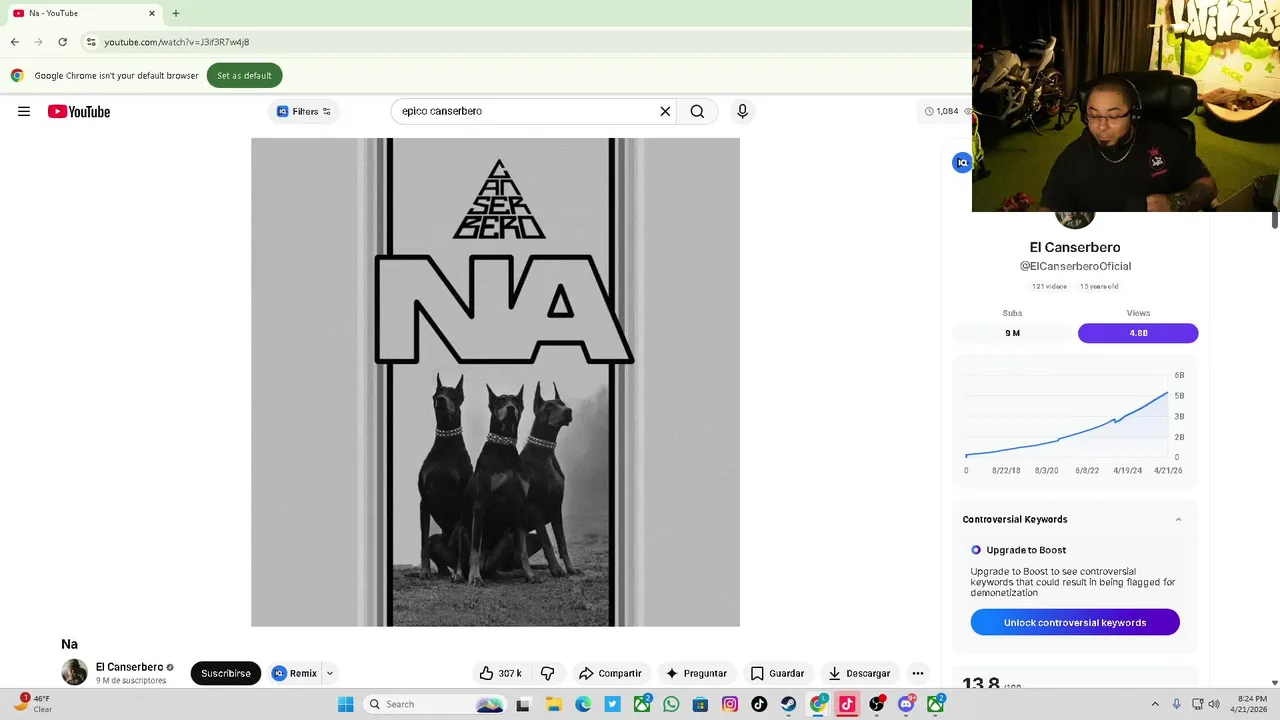The height and width of the screenshot is (720, 1280).
Task: Open the YouTube hamburger guide menu
Action: tap(24, 111)
